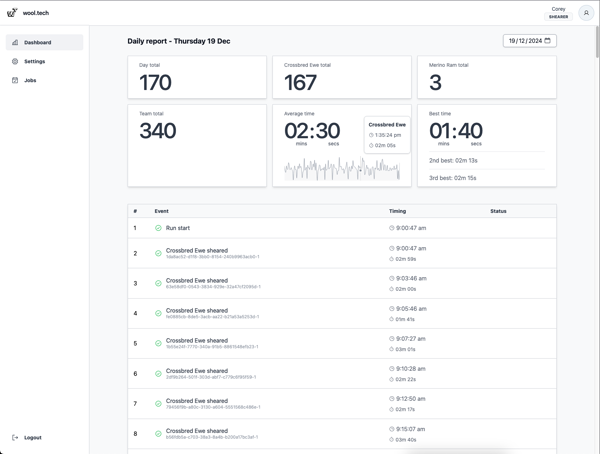Click the wool.tech logo icon
Viewport: 600px width, 454px height.
[x=12, y=13]
